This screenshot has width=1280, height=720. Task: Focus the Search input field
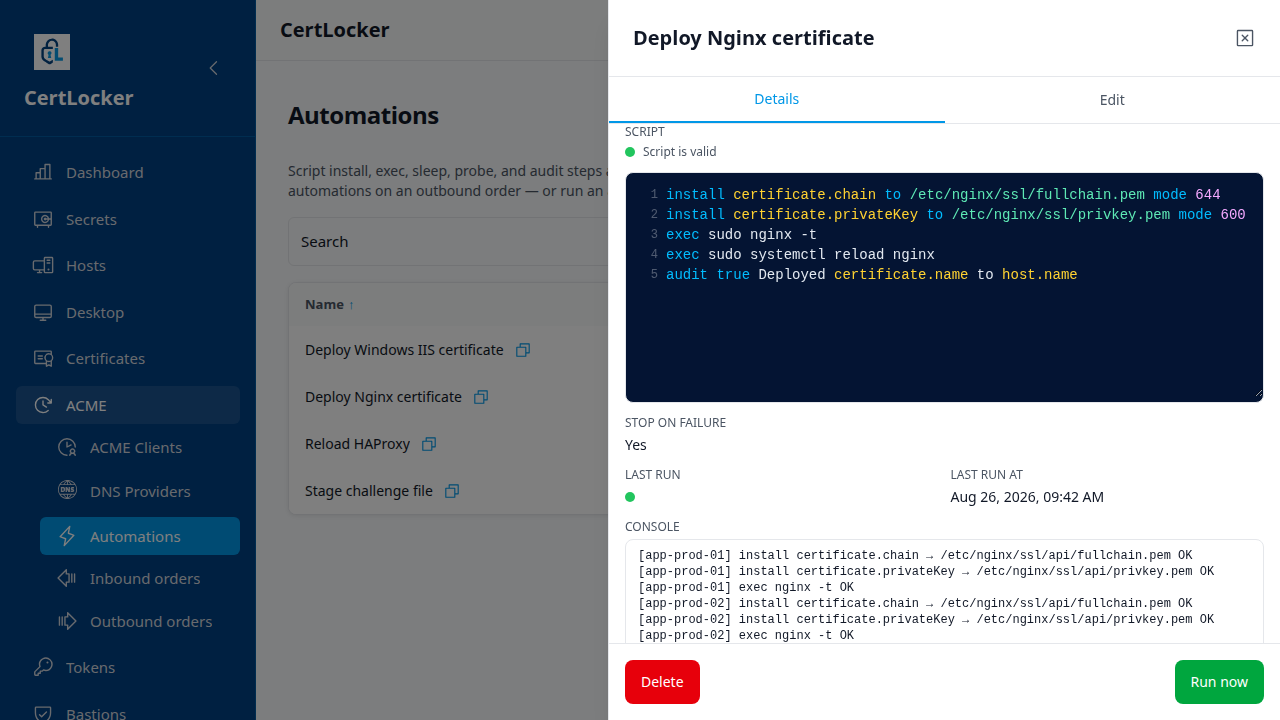click(x=448, y=242)
